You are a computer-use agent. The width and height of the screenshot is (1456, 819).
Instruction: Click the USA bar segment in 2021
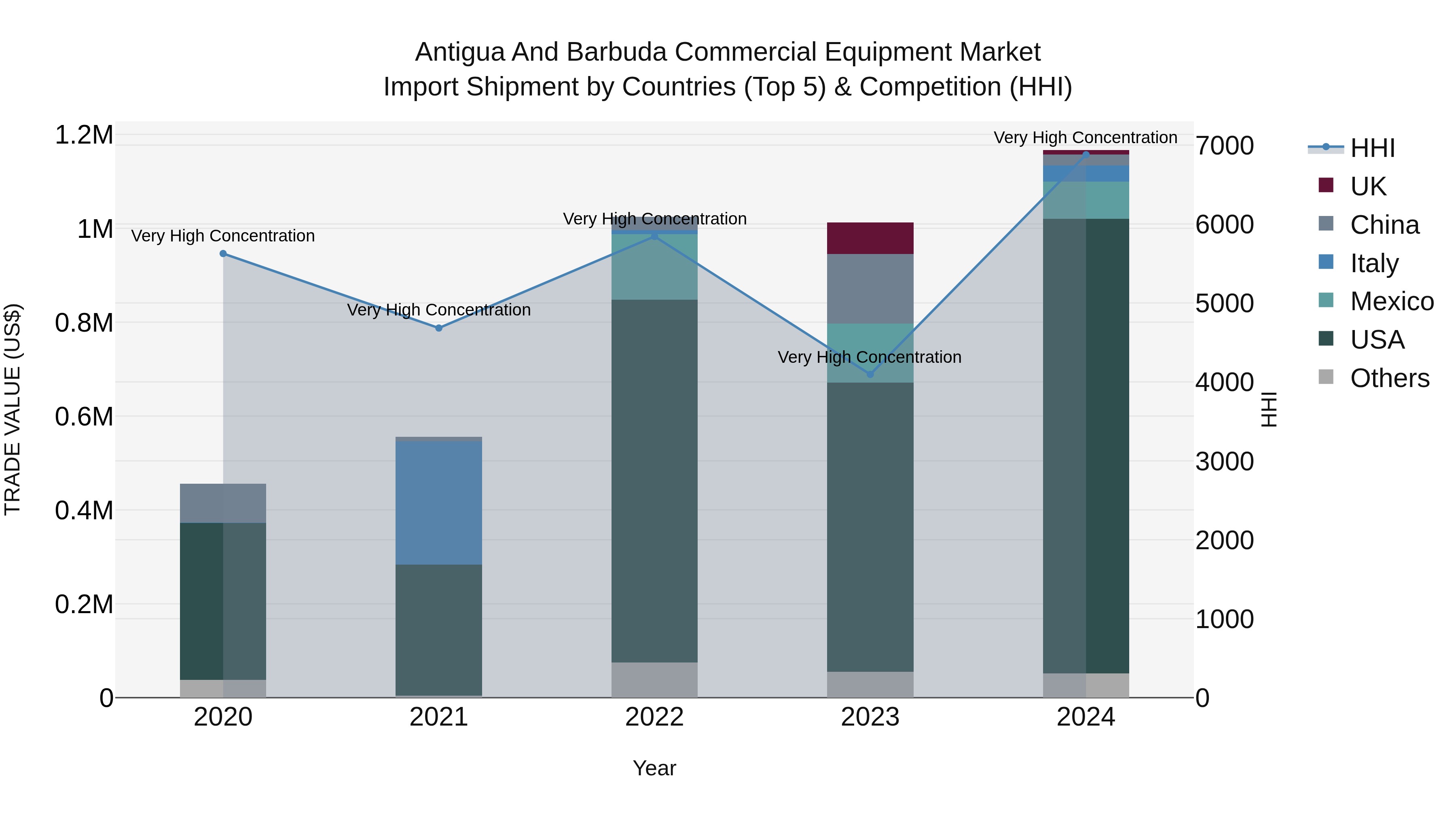[438, 630]
